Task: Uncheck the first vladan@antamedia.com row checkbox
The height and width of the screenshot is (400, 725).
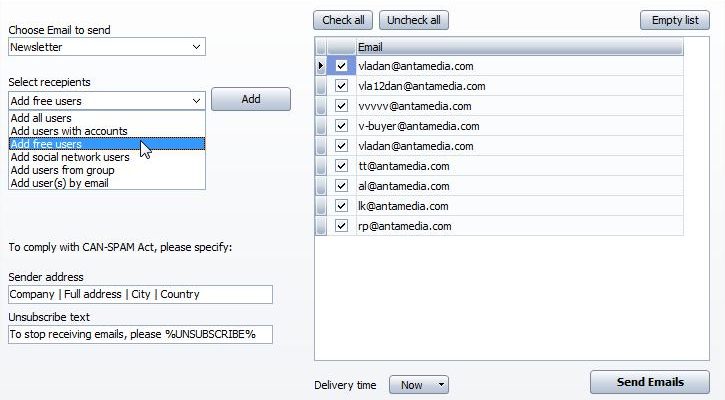Action: tap(341, 66)
